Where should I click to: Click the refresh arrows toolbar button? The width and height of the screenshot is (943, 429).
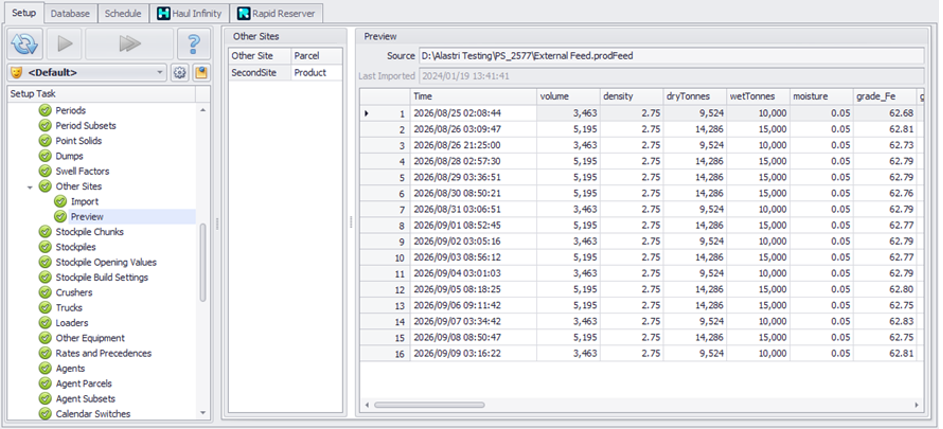point(25,43)
